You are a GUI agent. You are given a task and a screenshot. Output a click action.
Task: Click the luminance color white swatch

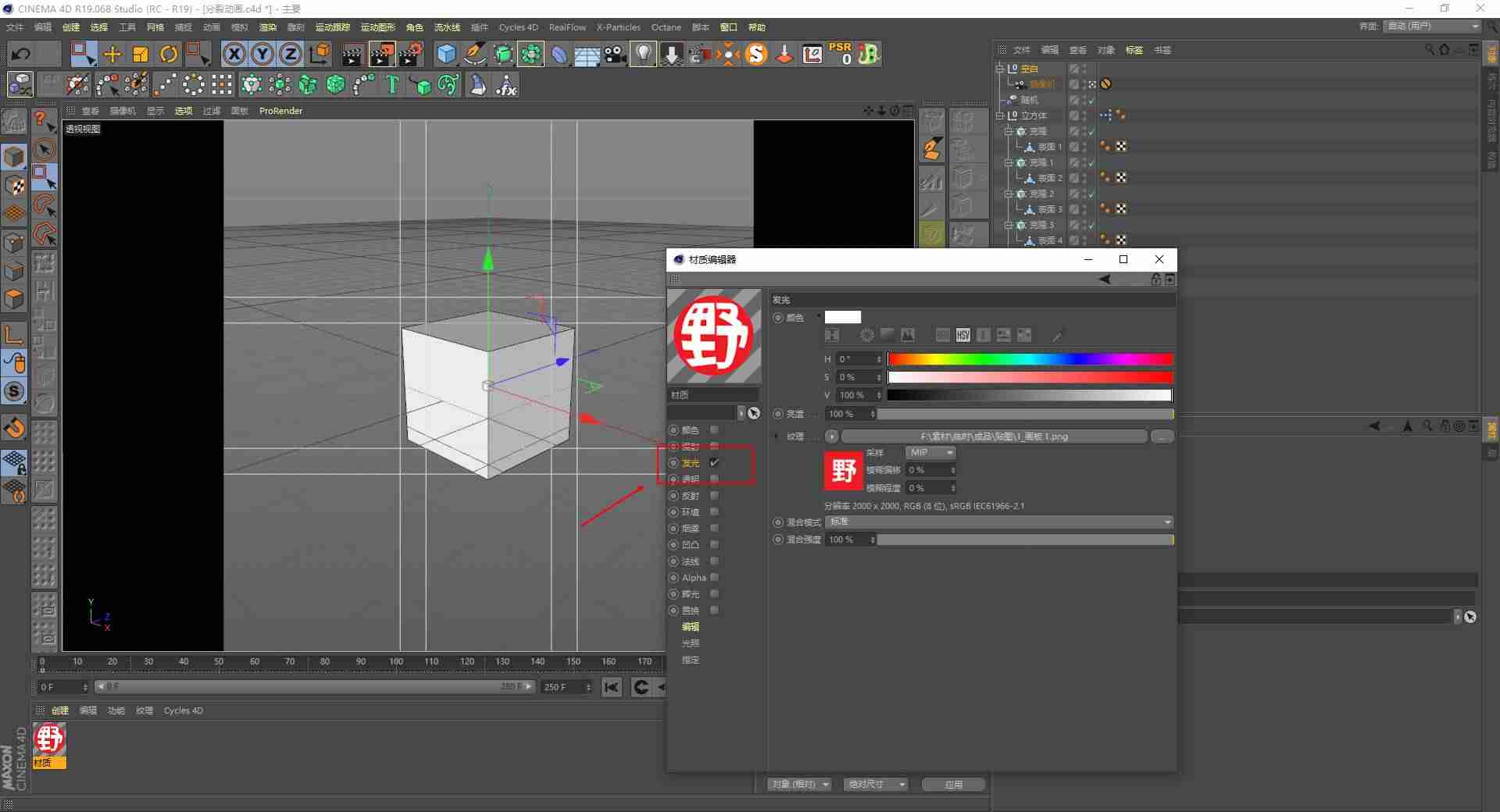pos(843,317)
